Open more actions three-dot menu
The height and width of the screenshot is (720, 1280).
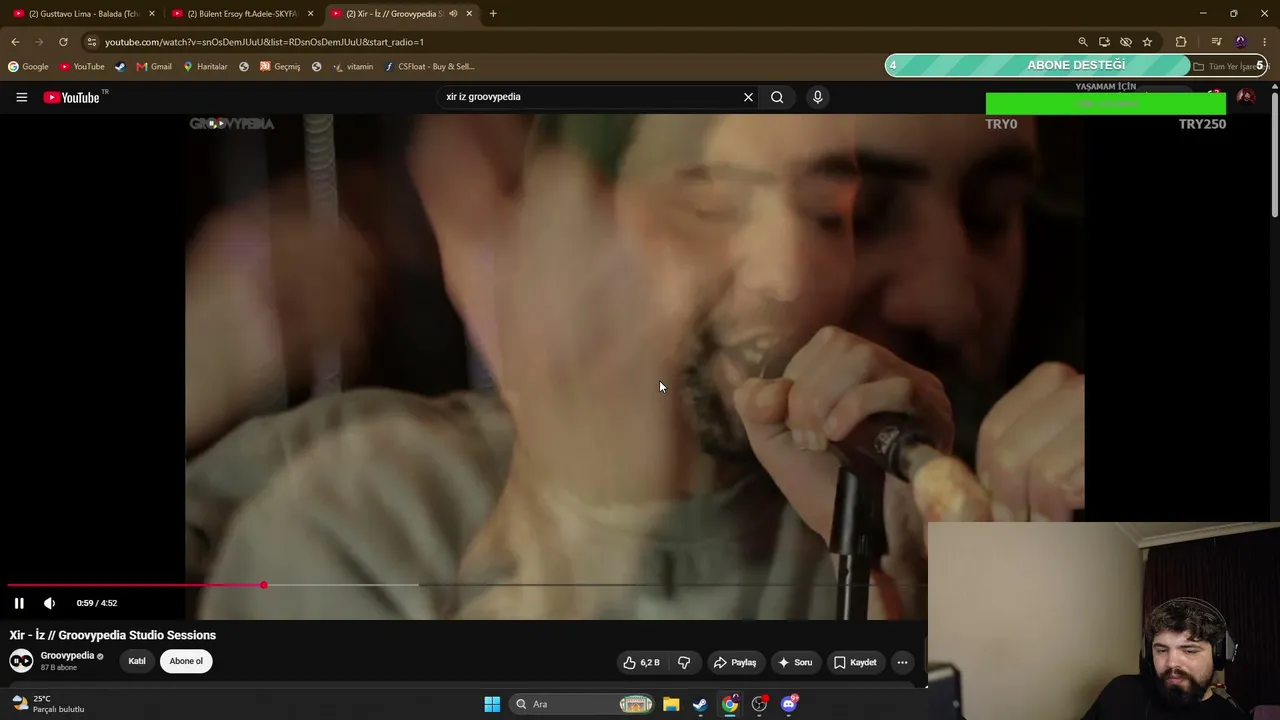pos(902,662)
